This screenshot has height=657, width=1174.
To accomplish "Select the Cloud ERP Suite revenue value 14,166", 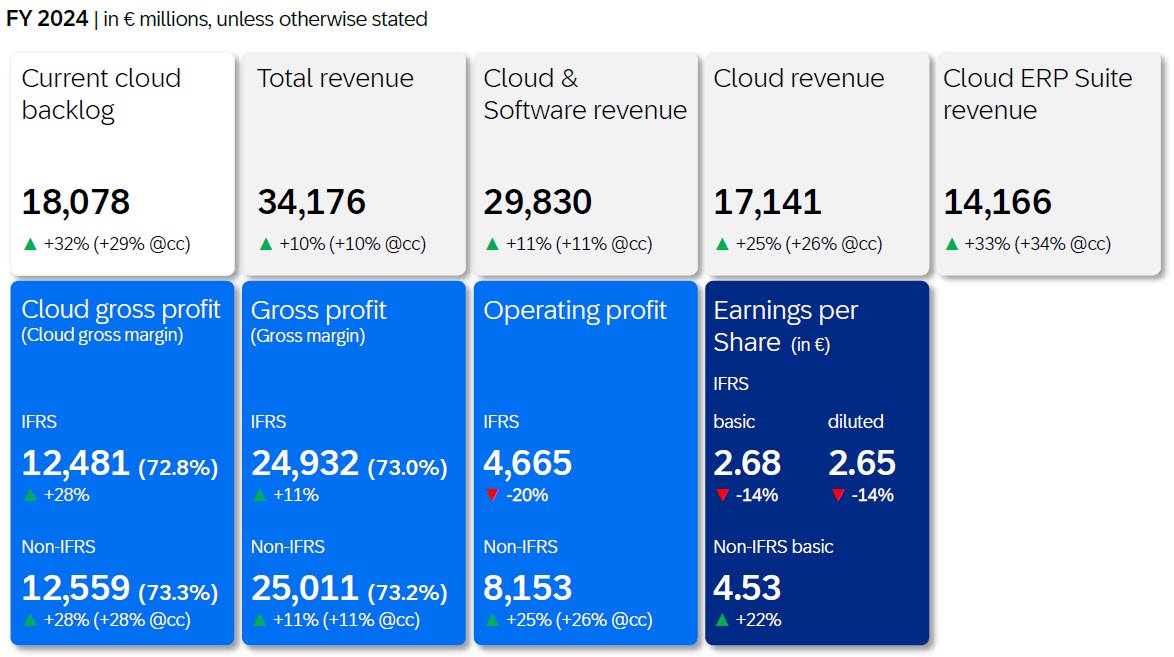I will click(x=997, y=202).
